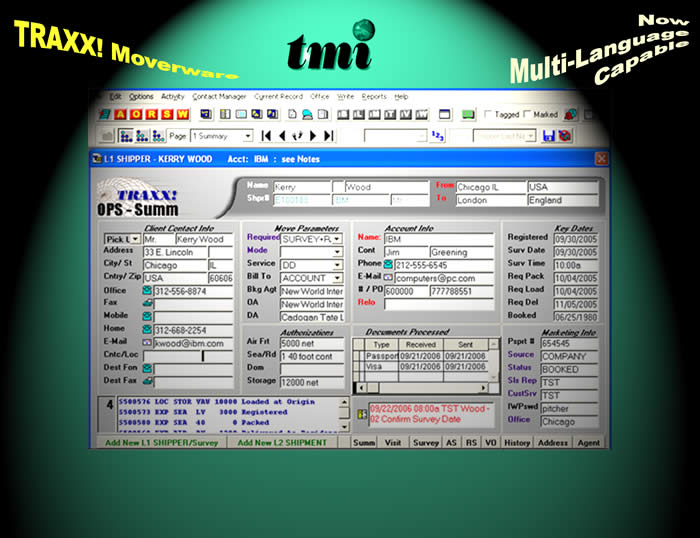Viewport: 700px width, 538px height.
Task: Click the Fax line icon in Client Contact Info
Action: pyautogui.click(x=147, y=303)
